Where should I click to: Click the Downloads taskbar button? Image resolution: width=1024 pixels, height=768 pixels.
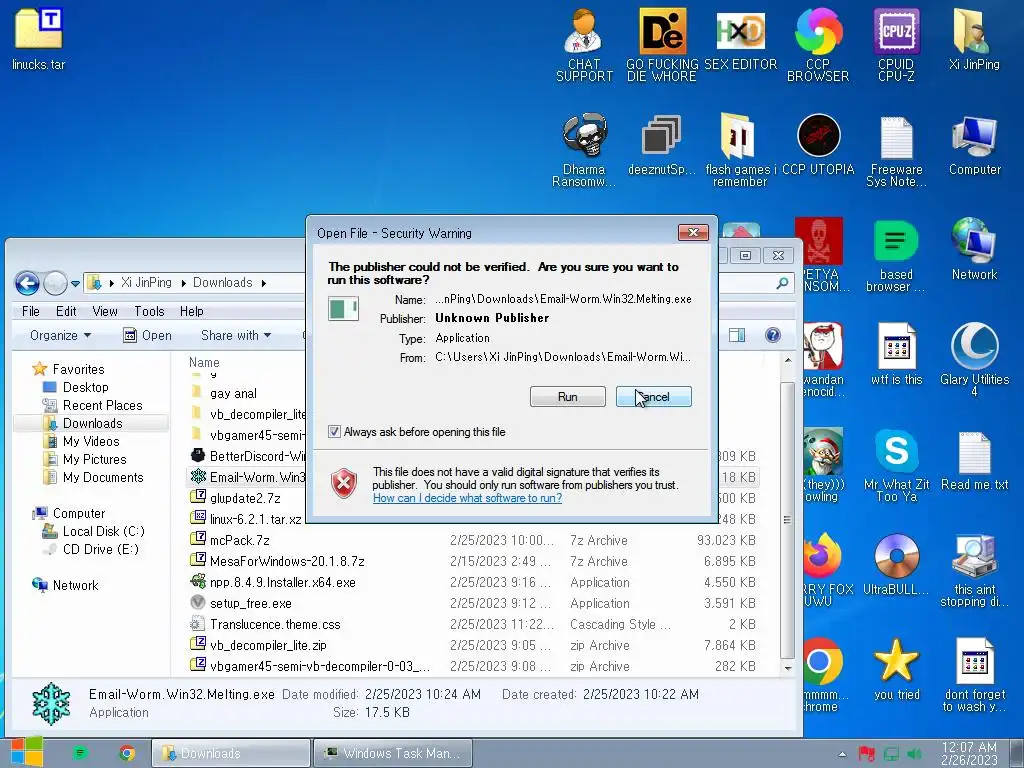[231, 754]
